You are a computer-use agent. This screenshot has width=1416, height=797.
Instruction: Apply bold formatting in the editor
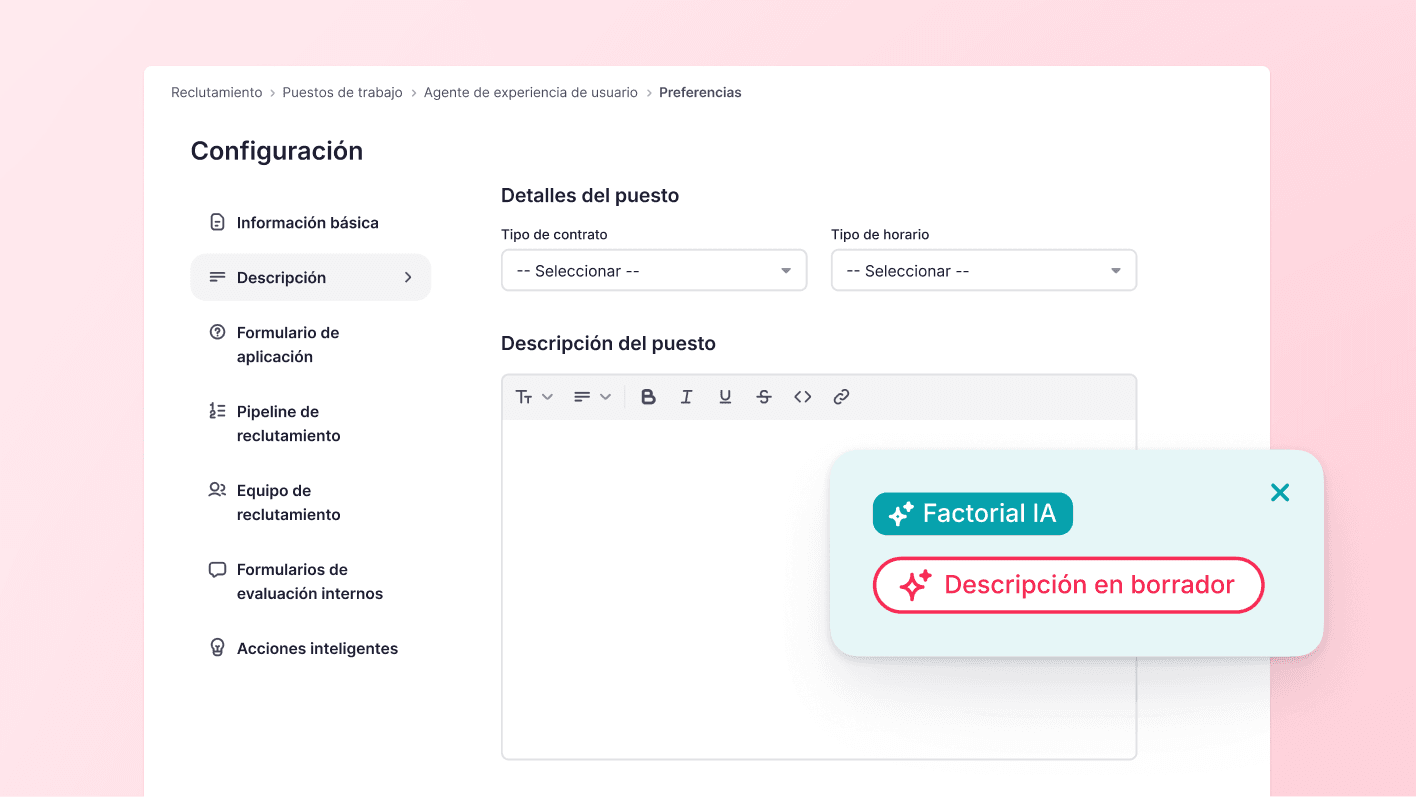[x=648, y=396]
